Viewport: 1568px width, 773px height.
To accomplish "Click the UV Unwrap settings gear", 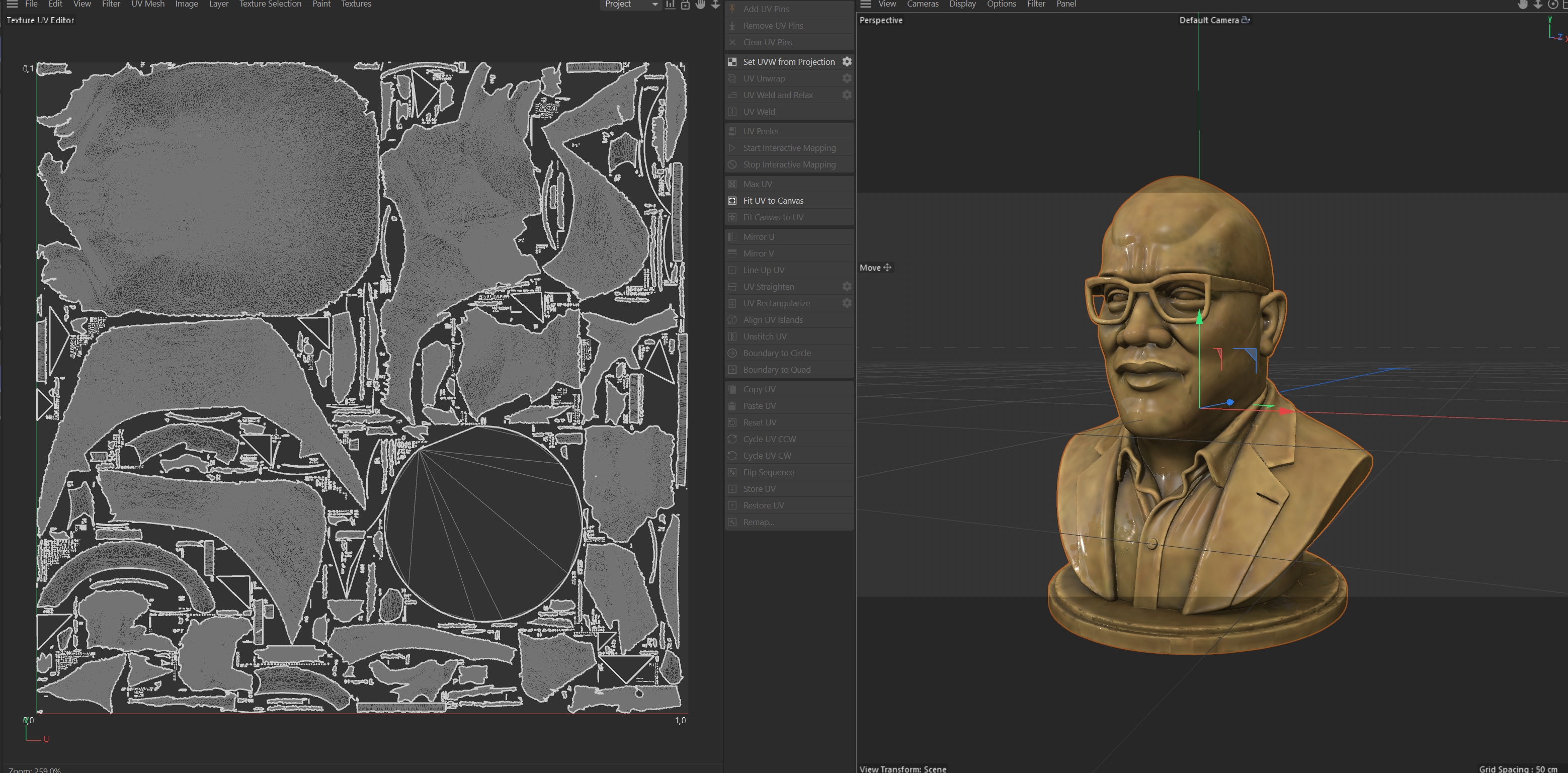I will [847, 78].
